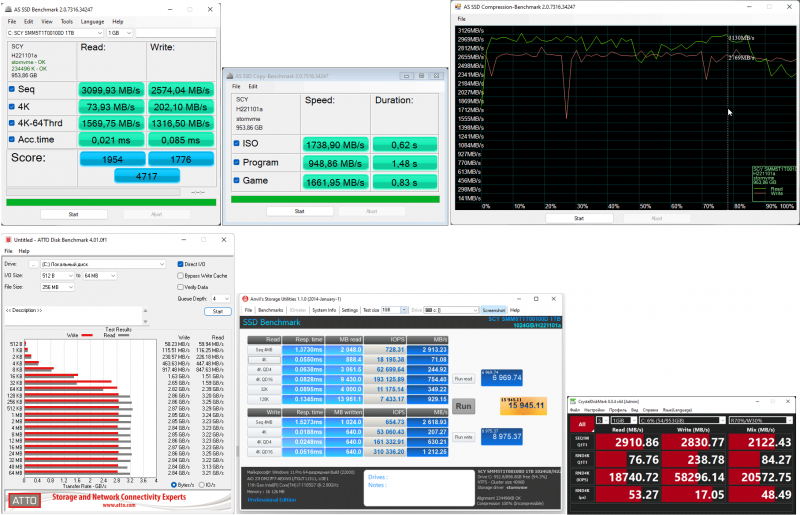
Task: Open the 1 GB size dropdown in AS SSD
Action: (x=120, y=33)
